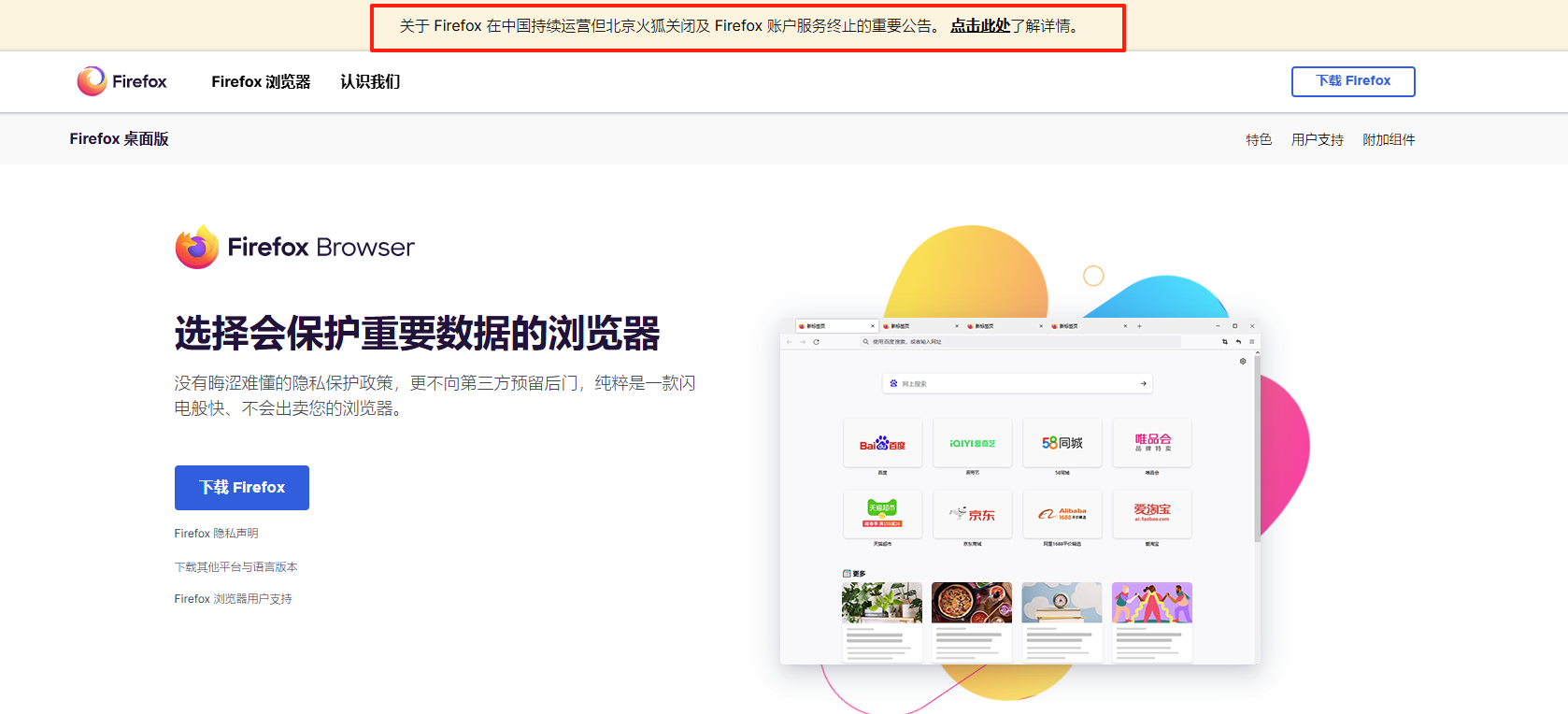Open the Firefox 隐私声明 link
The width and height of the screenshot is (1568, 714).
click(x=216, y=534)
